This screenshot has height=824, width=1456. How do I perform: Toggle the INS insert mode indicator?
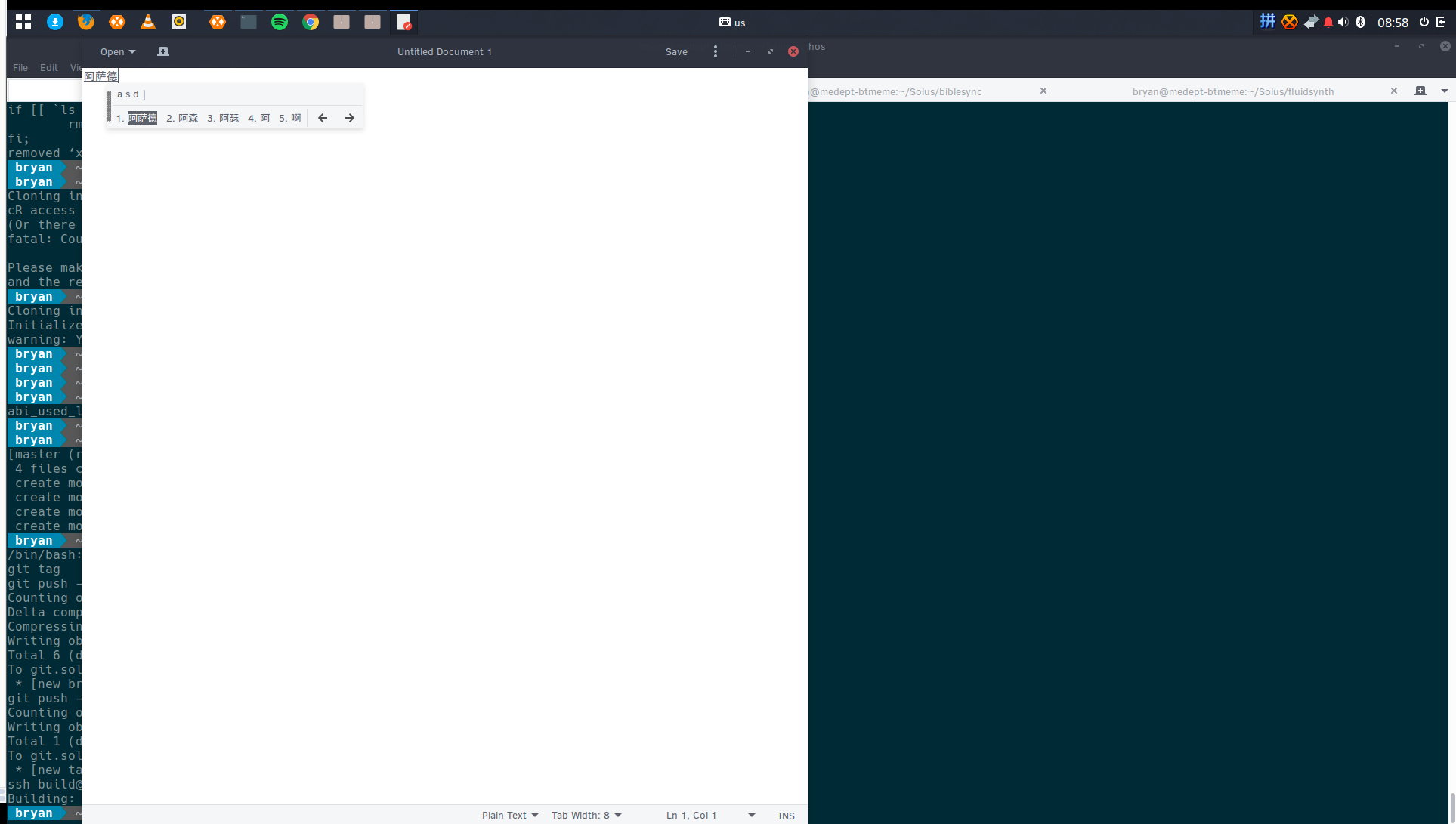[x=787, y=816]
